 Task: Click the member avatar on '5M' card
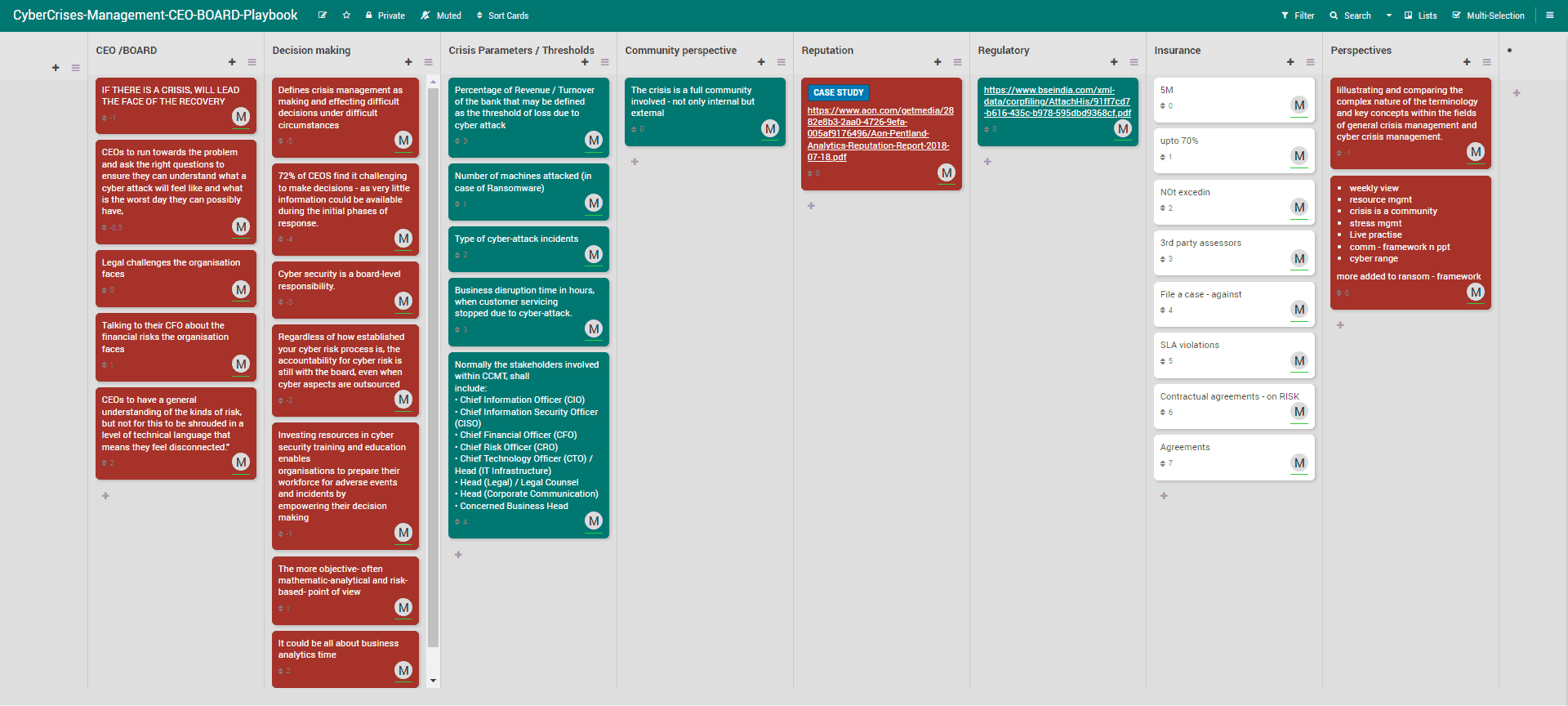click(x=1298, y=105)
